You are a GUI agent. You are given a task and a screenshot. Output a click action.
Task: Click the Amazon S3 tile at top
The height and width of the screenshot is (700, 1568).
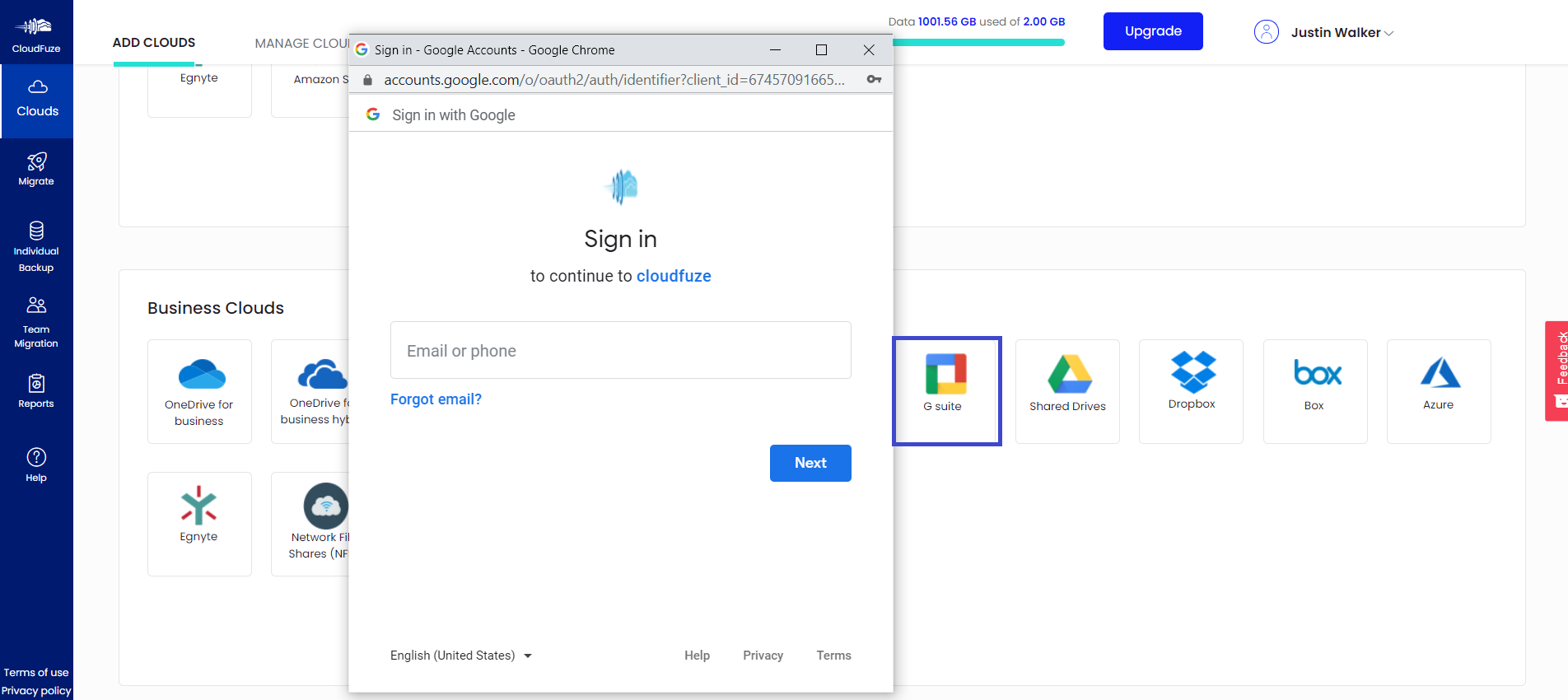tap(310, 91)
